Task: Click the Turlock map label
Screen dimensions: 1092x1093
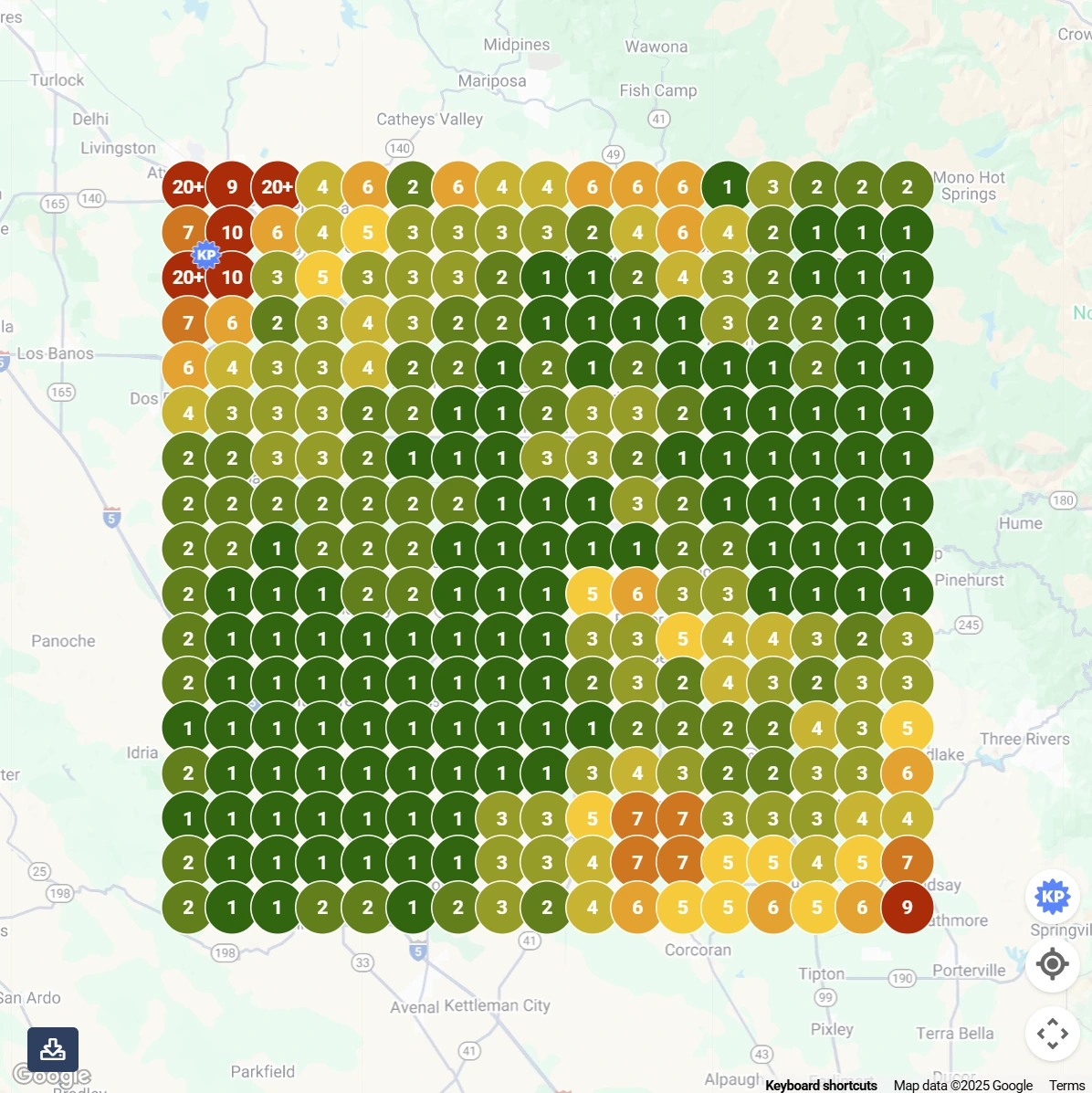Action: click(58, 80)
